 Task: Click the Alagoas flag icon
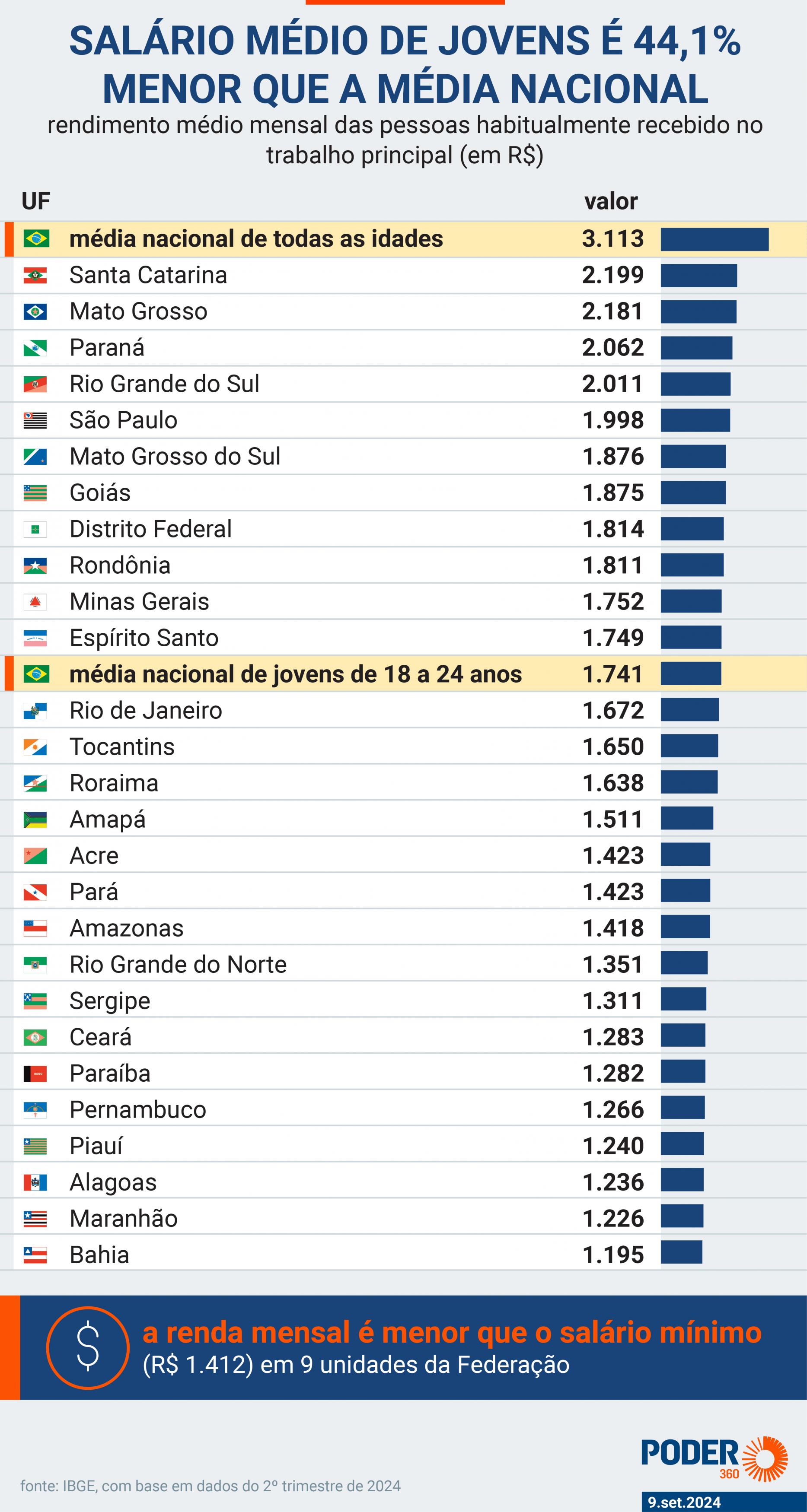(35, 1182)
